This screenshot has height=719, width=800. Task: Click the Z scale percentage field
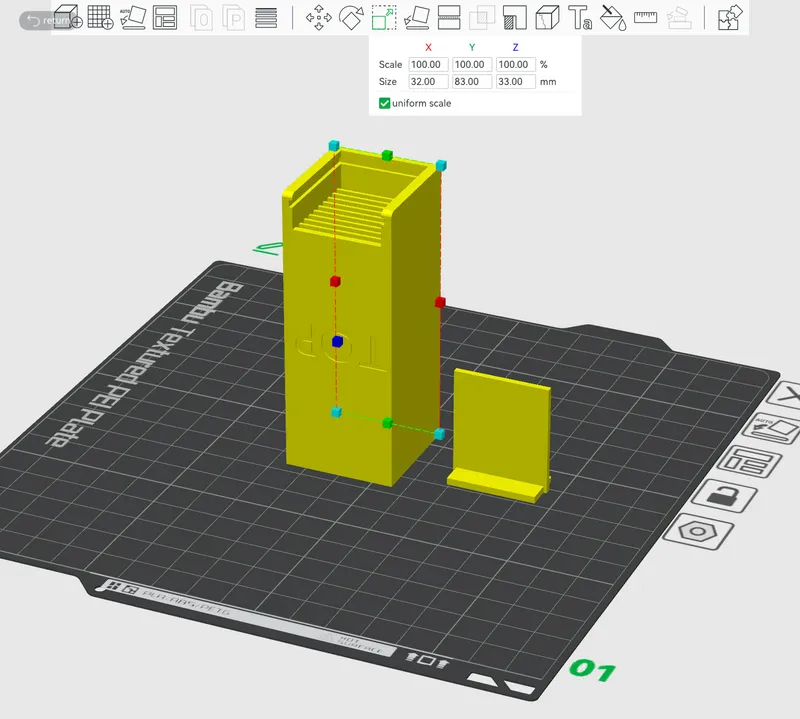point(516,64)
